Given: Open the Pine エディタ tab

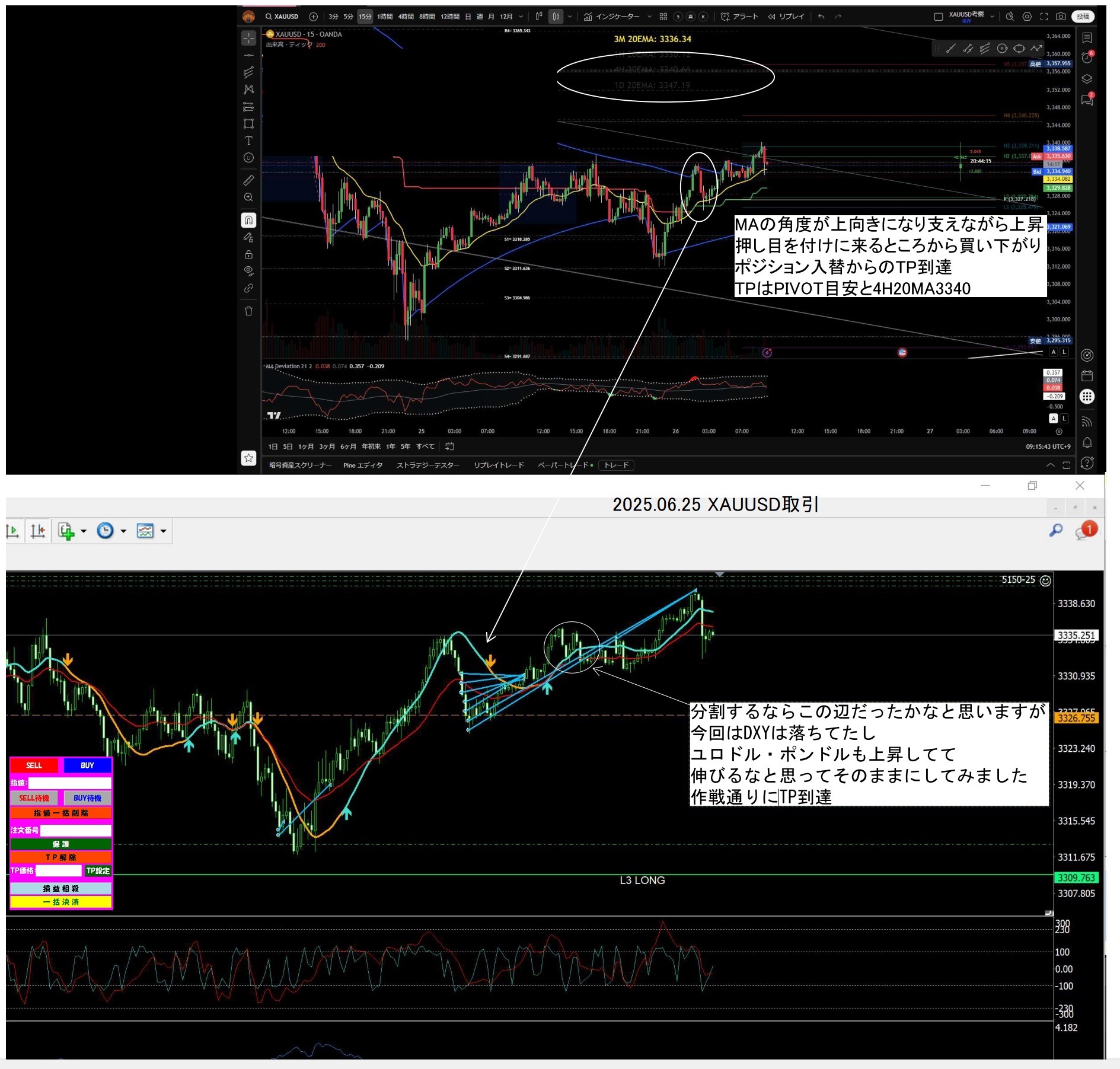Looking at the screenshot, I should pos(363,465).
